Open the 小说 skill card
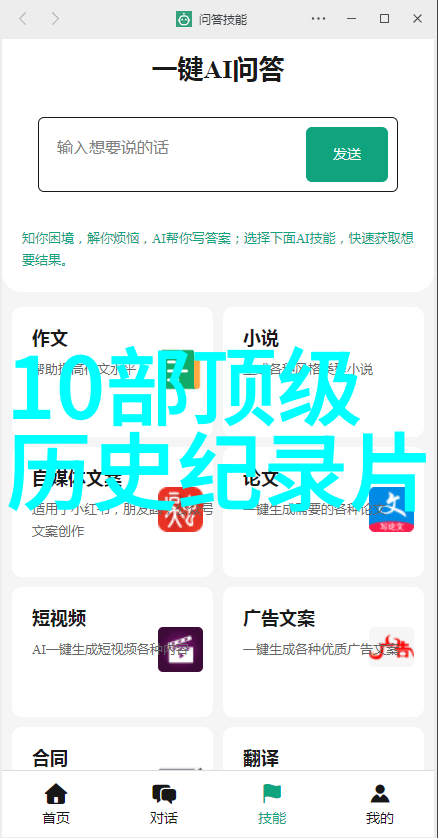 point(323,371)
